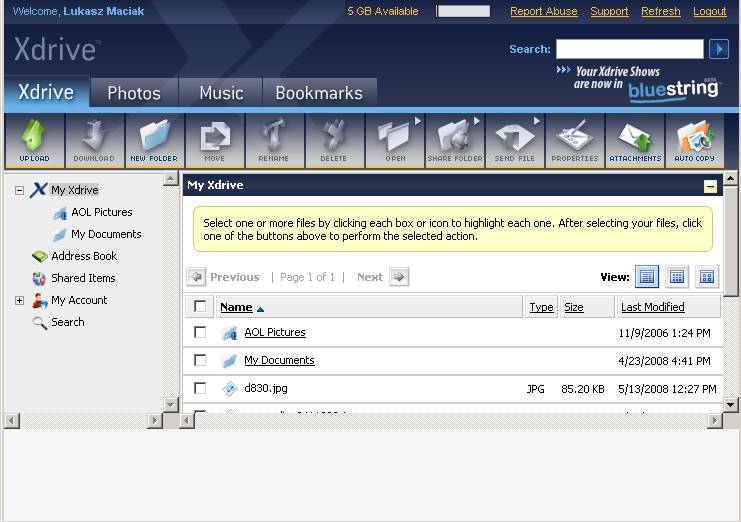
Task: Check the box next to AOL Pictures
Action: 200,332
